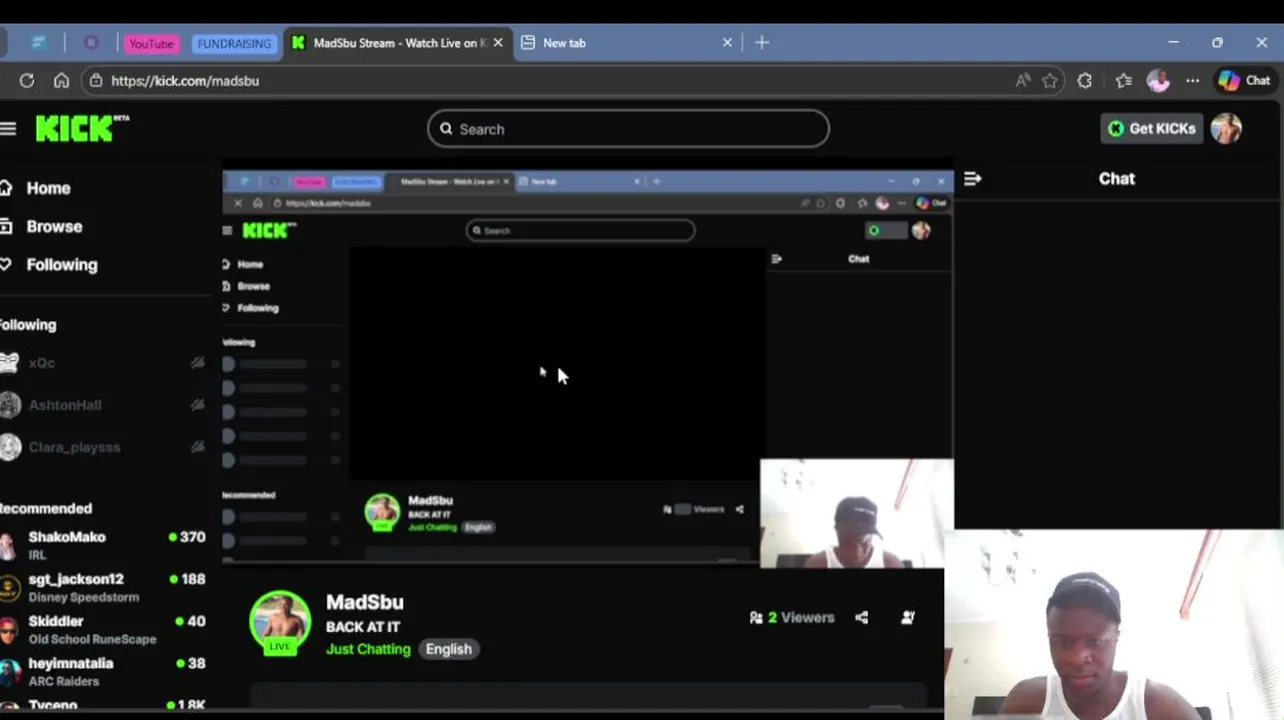Click the Read aloud icon in address bar

pos(1022,80)
